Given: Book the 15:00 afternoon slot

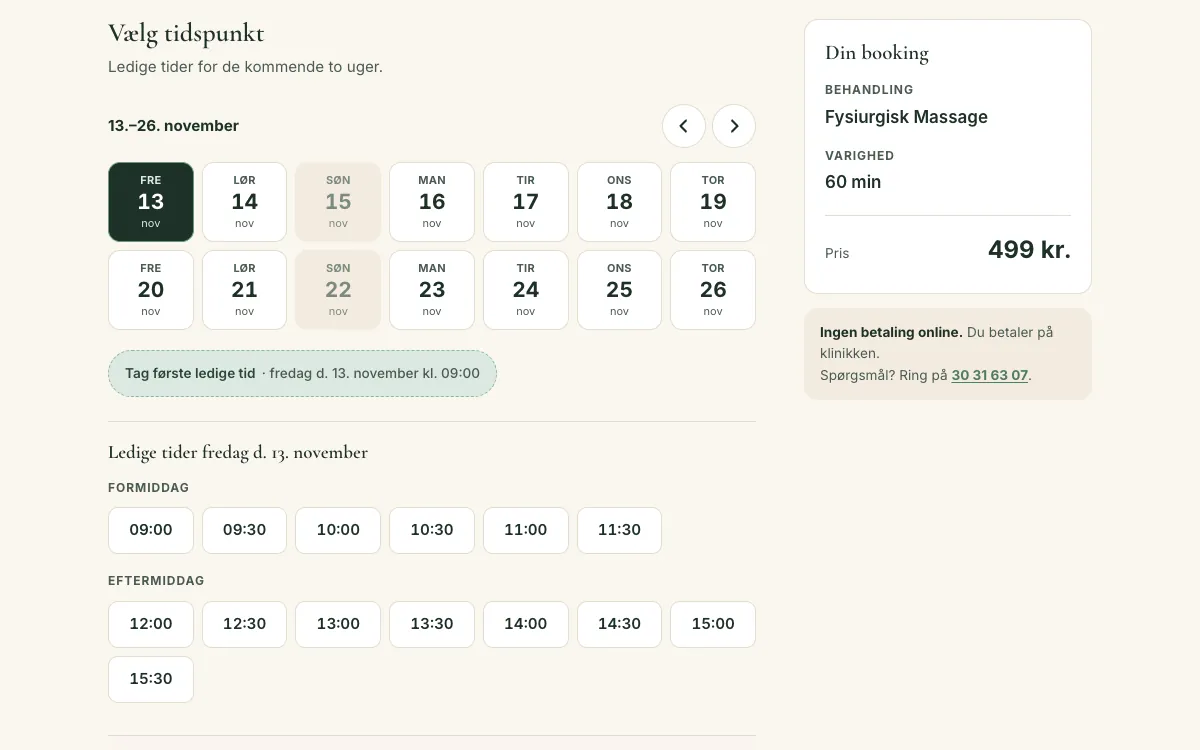Looking at the screenshot, I should click(x=713, y=624).
